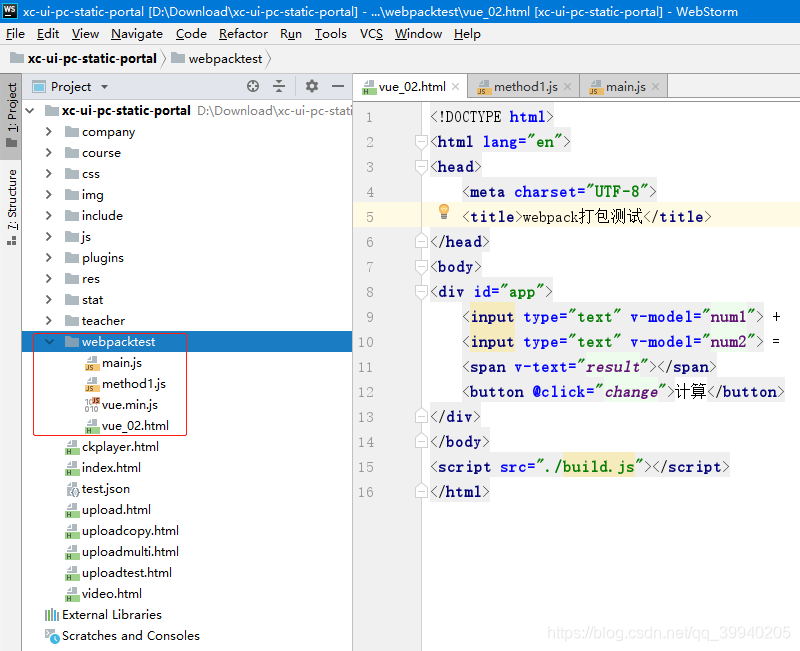The image size is (800, 651).
Task: Collapse the div fold marker on line 13
Action: pos(420,416)
